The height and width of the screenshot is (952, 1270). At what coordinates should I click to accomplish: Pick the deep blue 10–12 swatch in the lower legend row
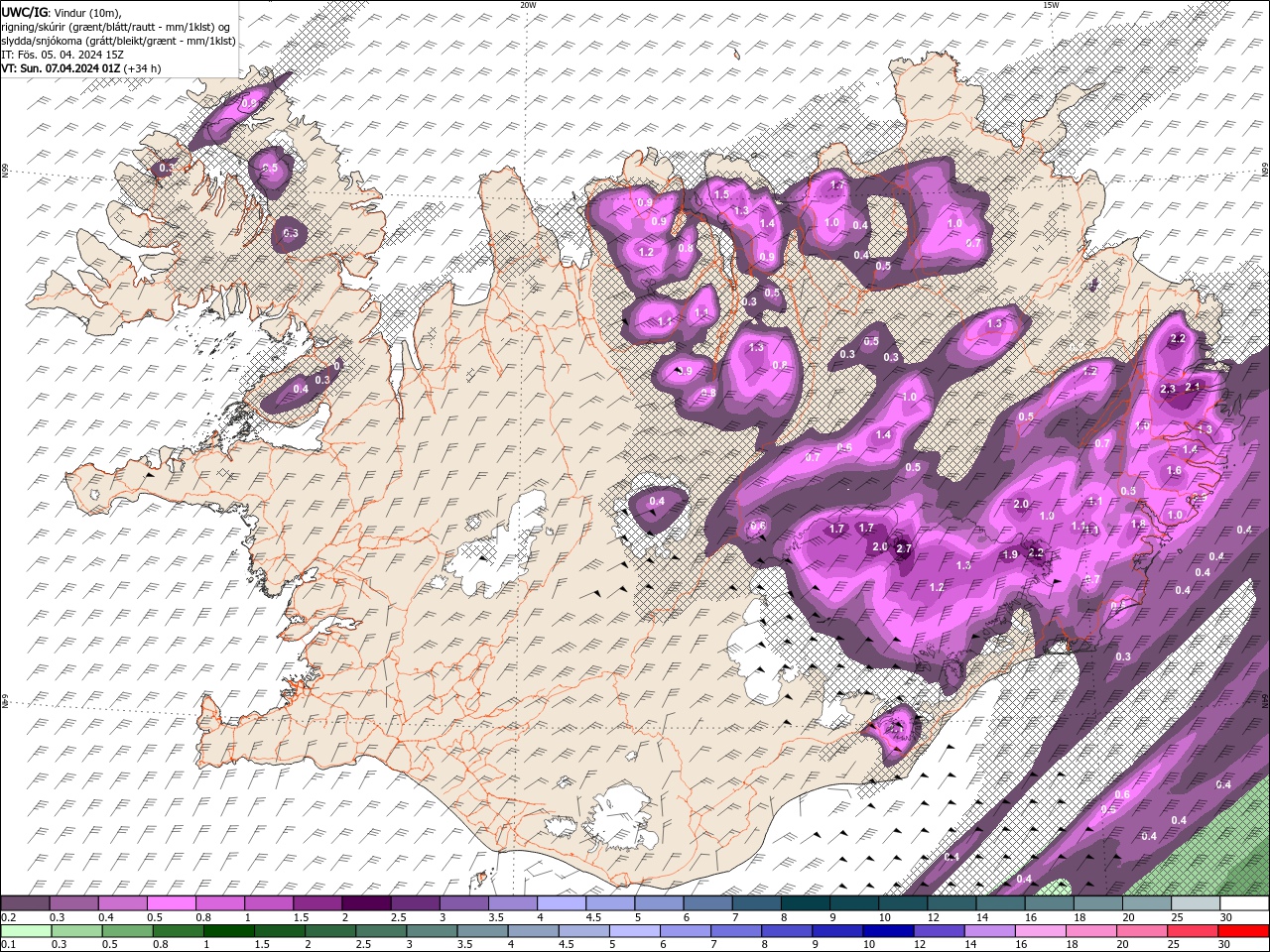(889, 931)
